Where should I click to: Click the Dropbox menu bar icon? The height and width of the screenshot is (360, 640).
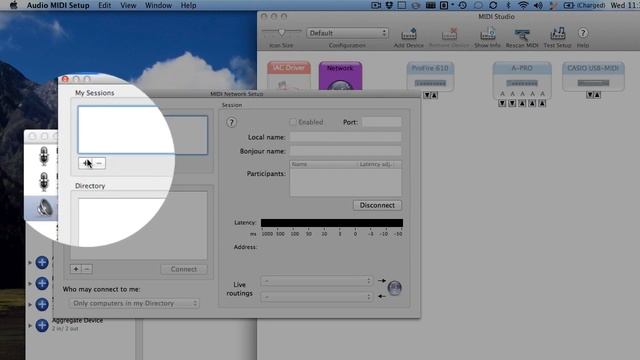click(x=389, y=5)
